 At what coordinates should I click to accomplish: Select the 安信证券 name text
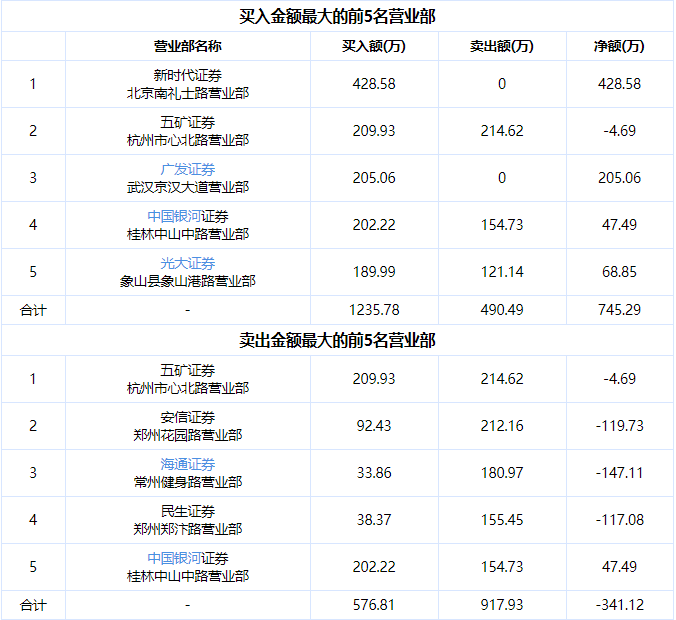coord(188,417)
